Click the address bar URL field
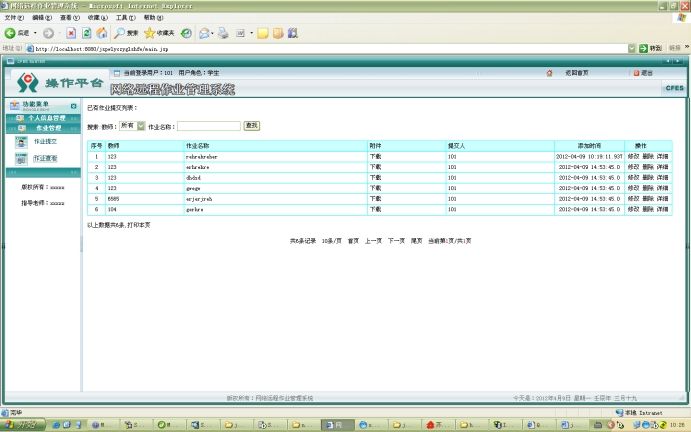 pyautogui.click(x=326, y=48)
